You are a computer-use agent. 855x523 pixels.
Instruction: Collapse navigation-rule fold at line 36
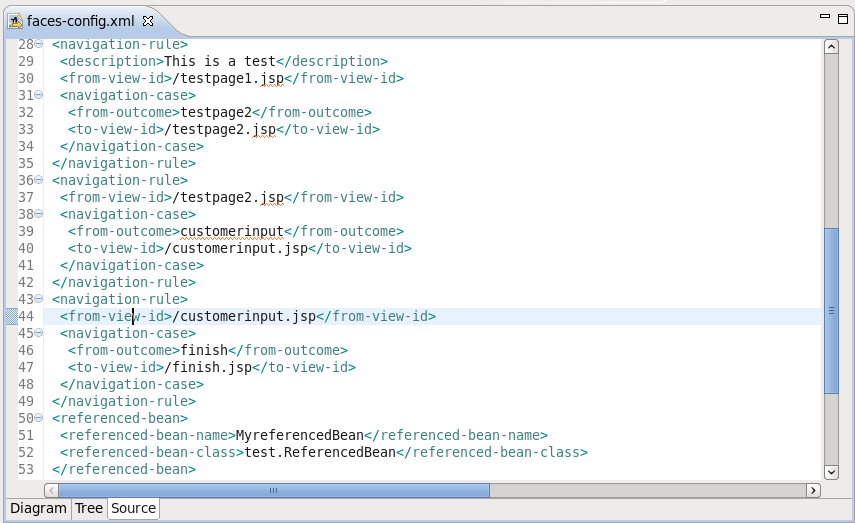(x=39, y=180)
